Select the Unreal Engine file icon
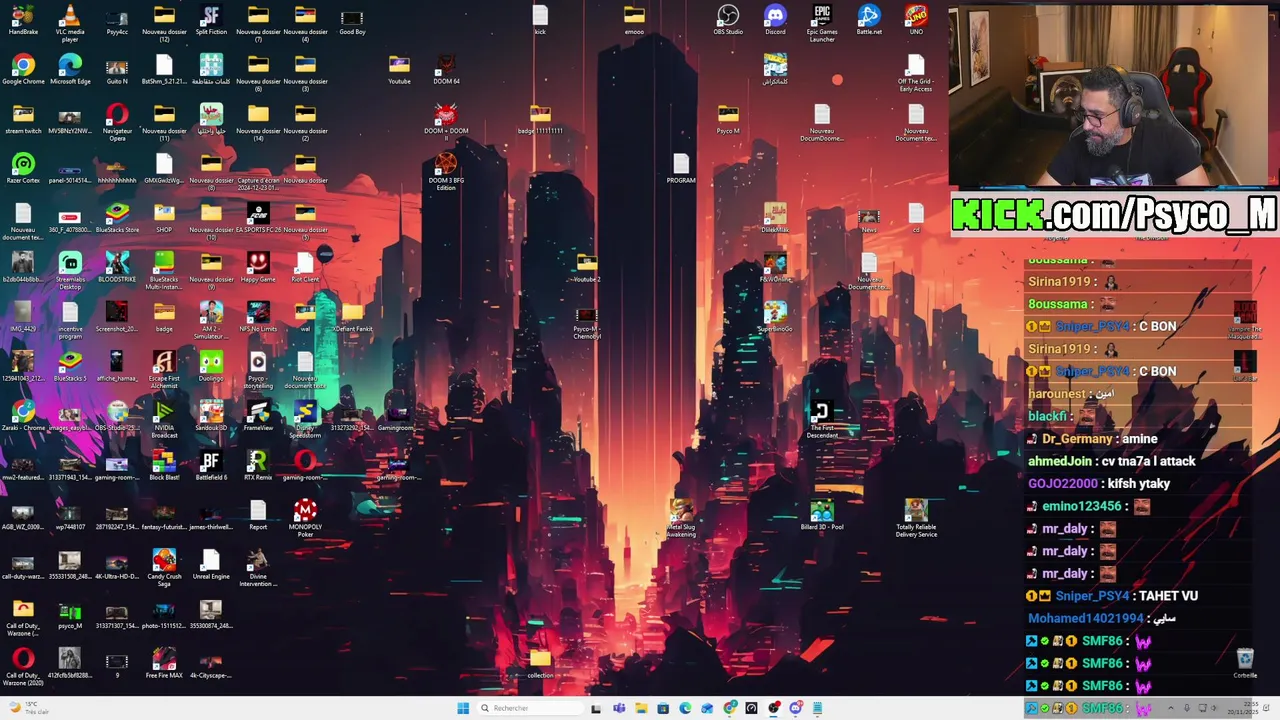This screenshot has width=1280, height=720. [x=211, y=564]
